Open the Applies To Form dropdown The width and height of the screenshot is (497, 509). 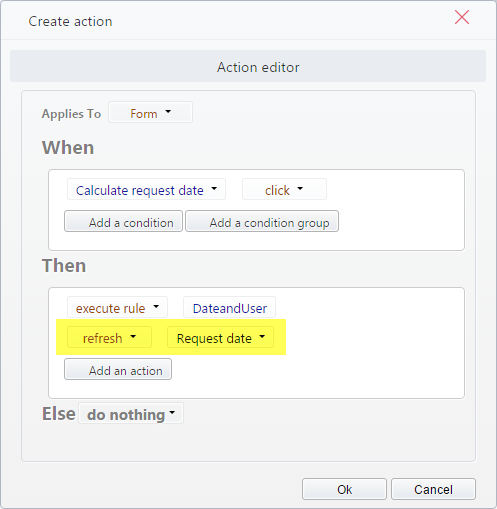click(x=150, y=112)
